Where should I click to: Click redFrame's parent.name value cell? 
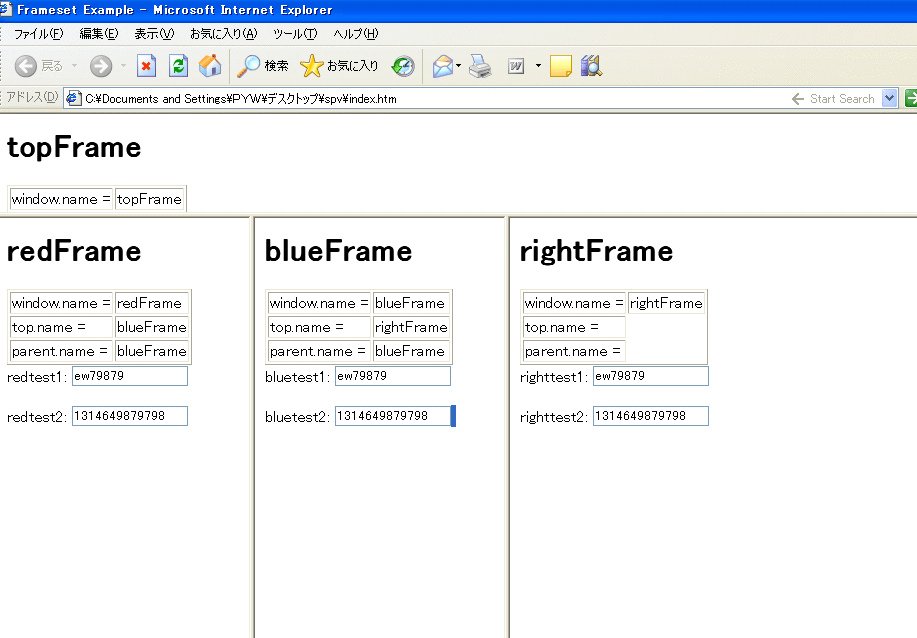pos(151,351)
